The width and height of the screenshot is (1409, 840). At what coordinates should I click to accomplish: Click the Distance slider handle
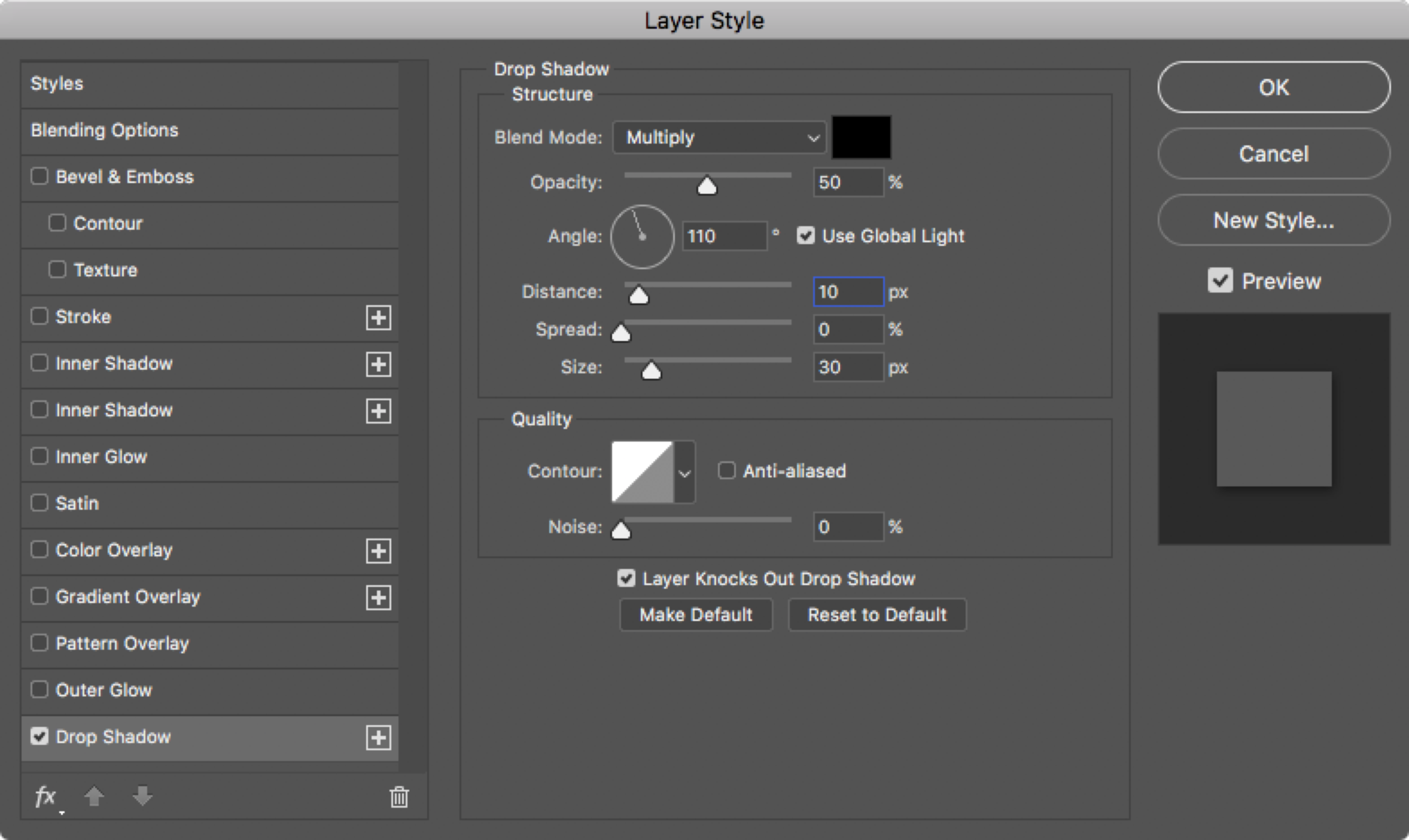(639, 295)
